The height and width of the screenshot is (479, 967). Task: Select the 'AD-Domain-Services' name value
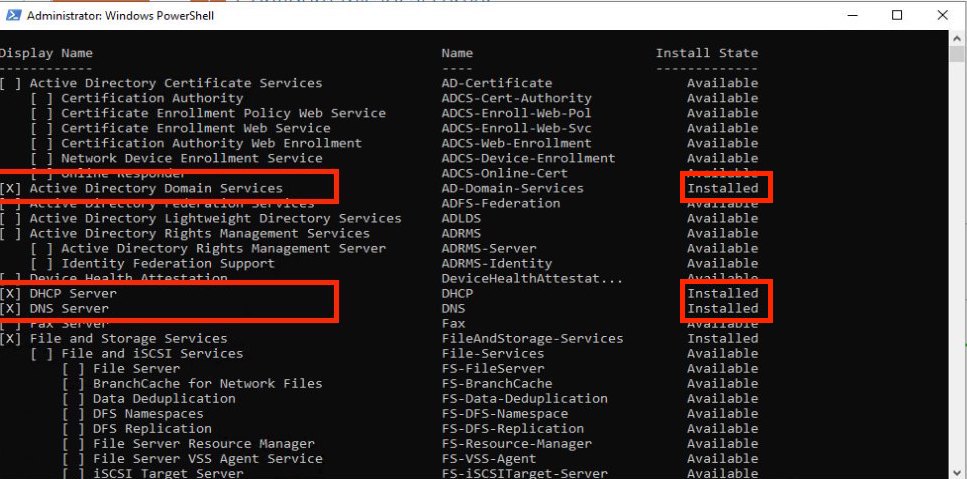click(x=512, y=188)
